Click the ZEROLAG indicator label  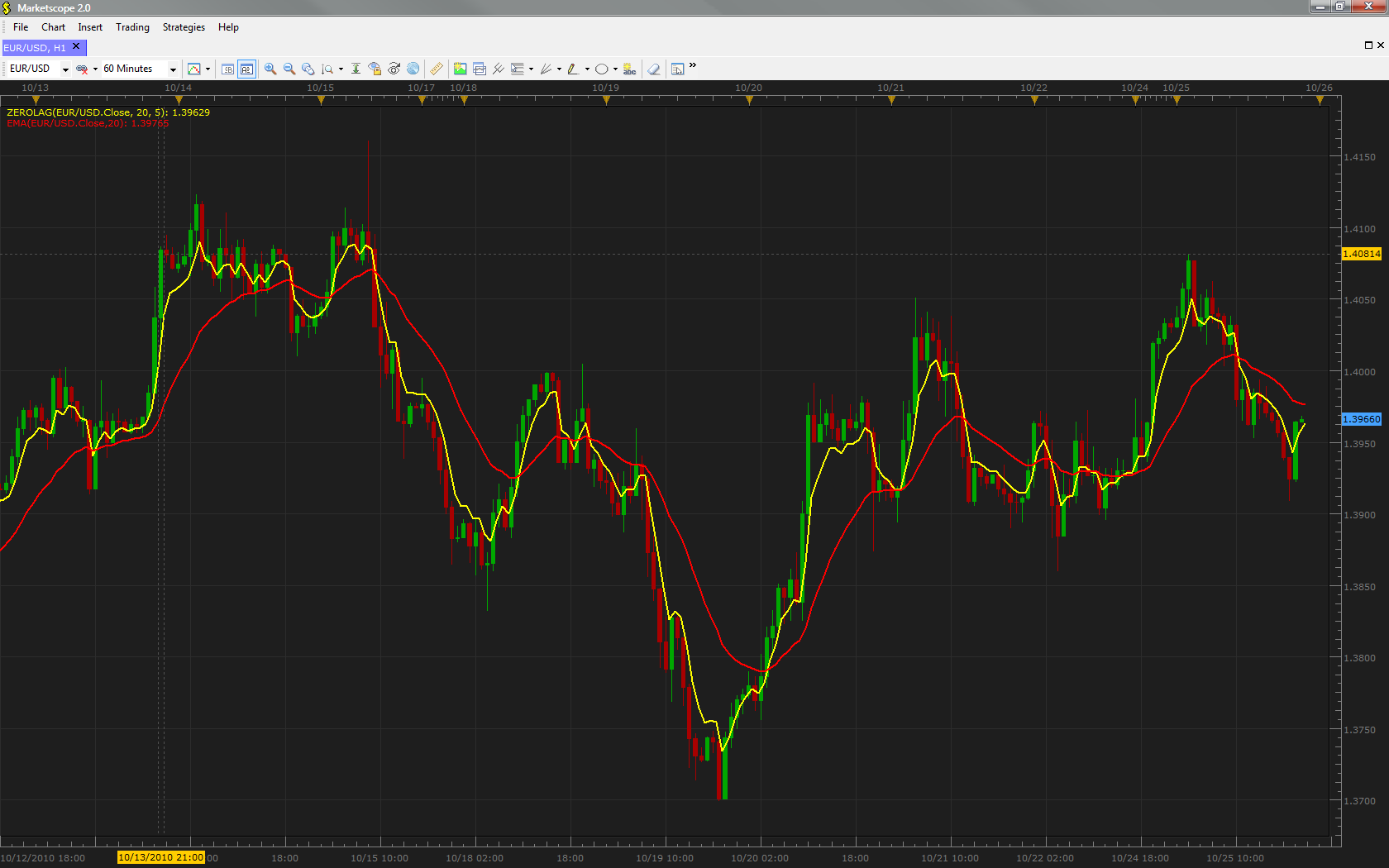click(108, 112)
